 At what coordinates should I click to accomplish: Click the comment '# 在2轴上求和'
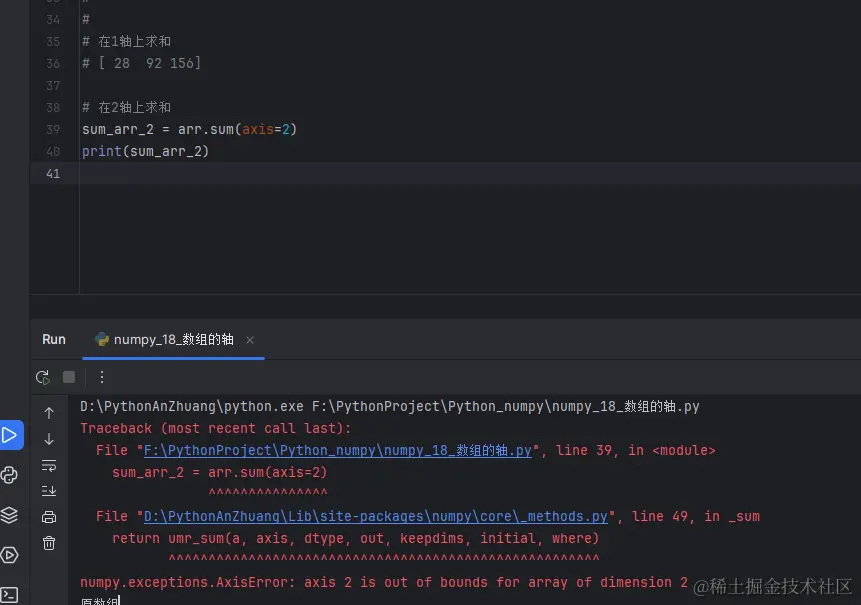click(126, 107)
